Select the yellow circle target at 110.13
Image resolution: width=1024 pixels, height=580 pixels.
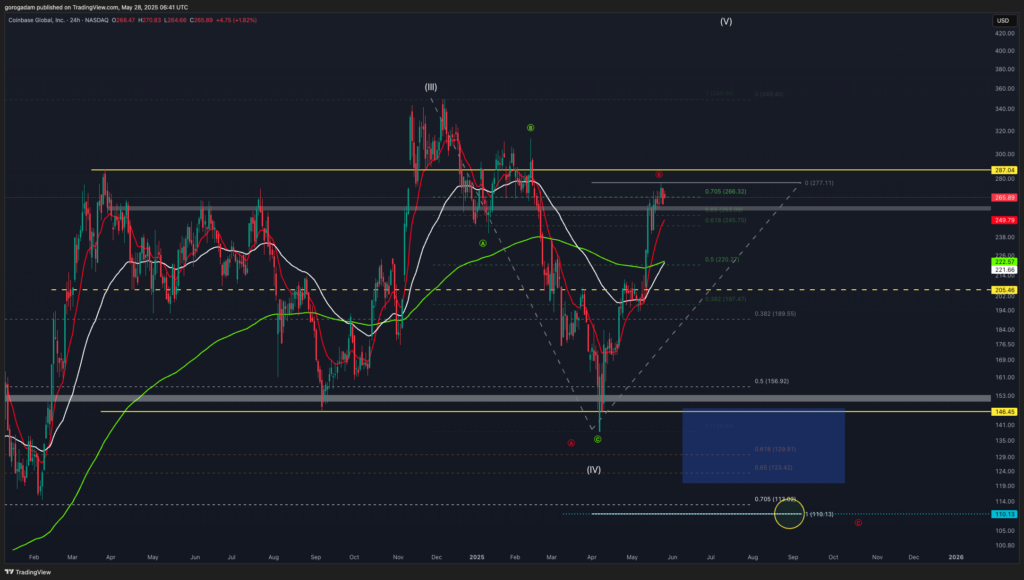(789, 514)
